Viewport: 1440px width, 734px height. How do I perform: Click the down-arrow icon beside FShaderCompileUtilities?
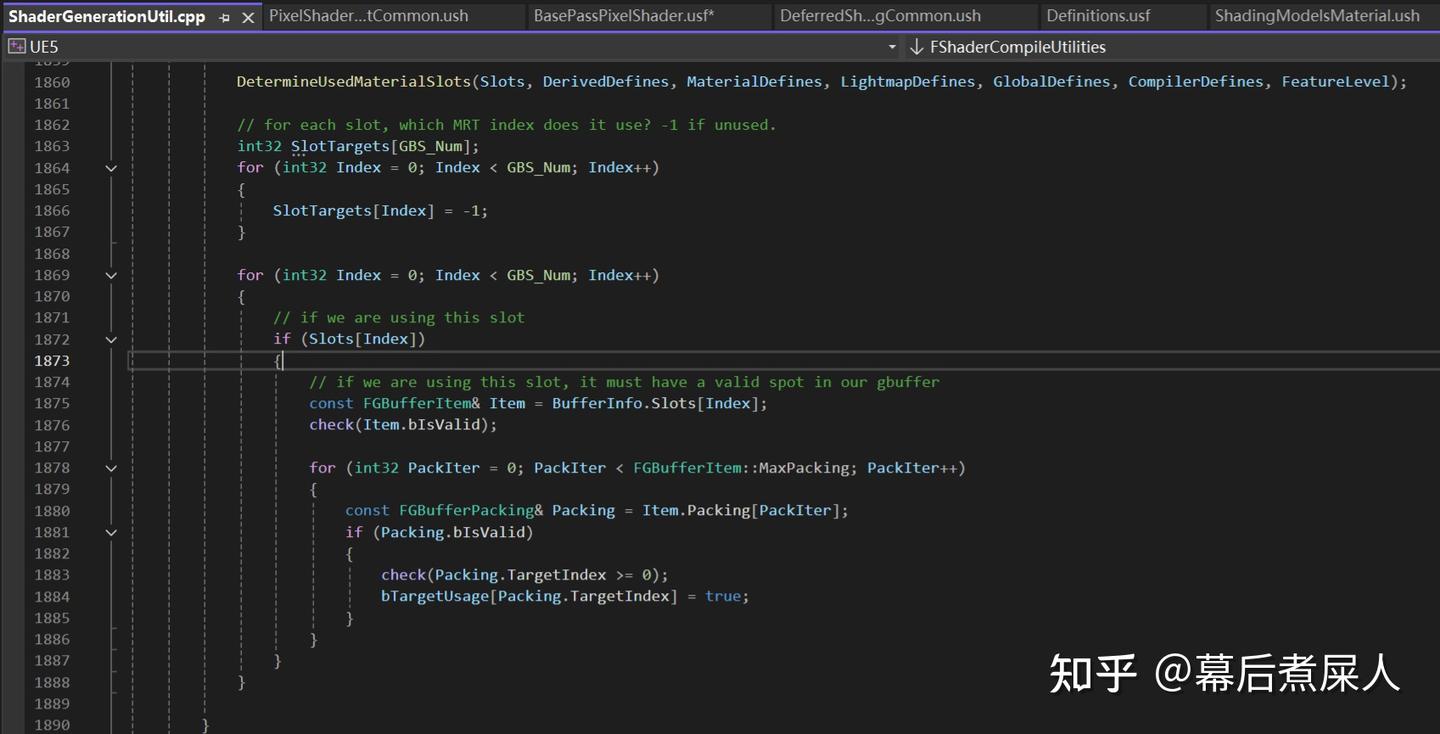[x=916, y=46]
